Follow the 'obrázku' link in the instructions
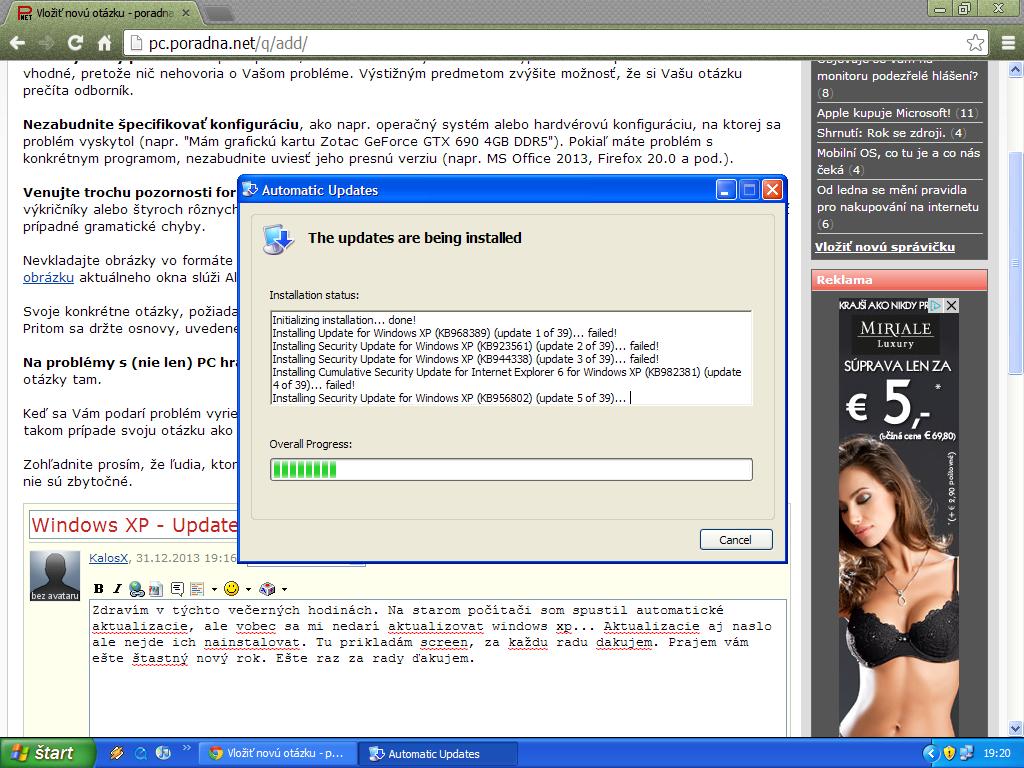1024x768 pixels. click(48, 277)
